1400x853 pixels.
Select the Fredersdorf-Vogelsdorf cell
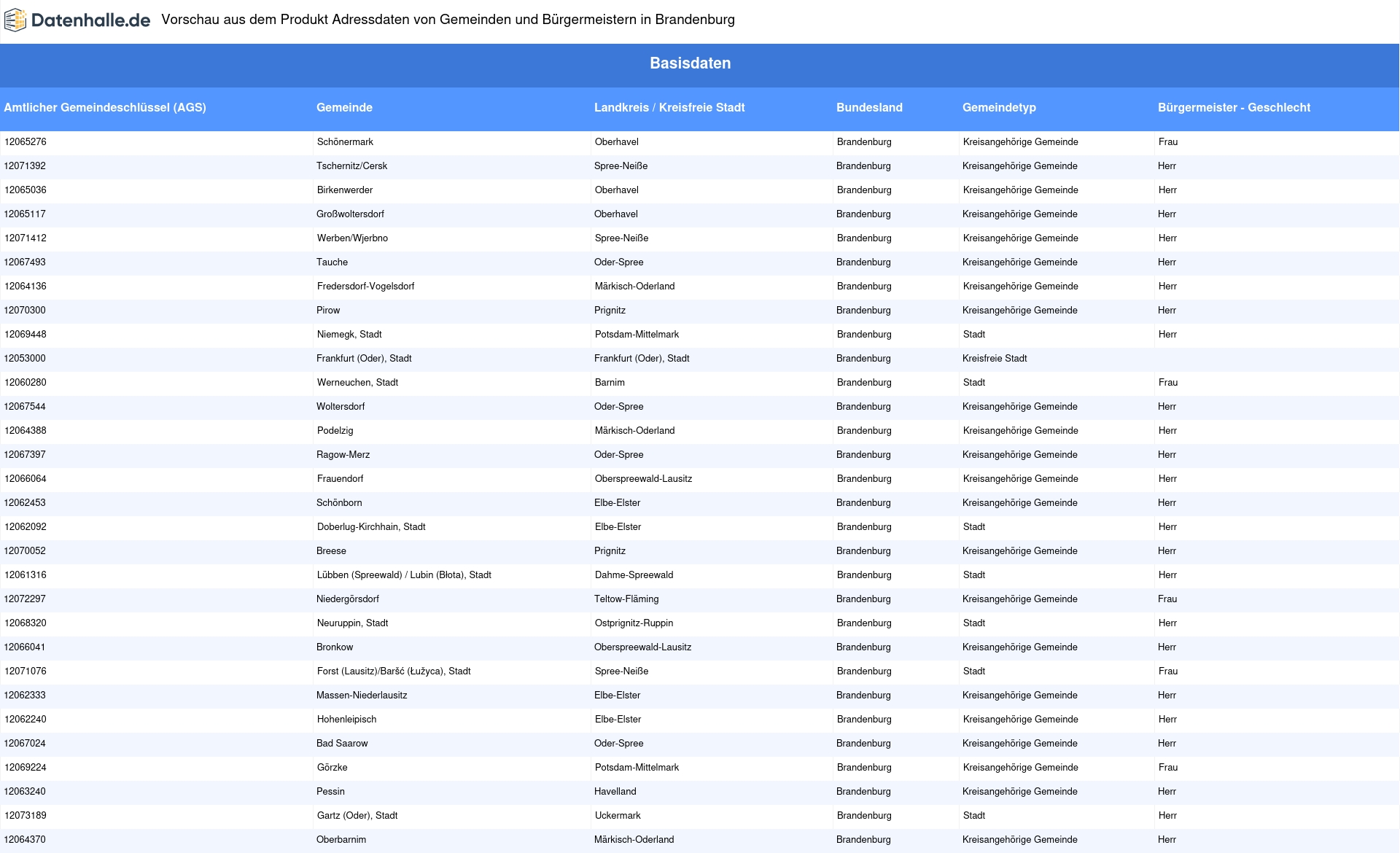pos(451,287)
